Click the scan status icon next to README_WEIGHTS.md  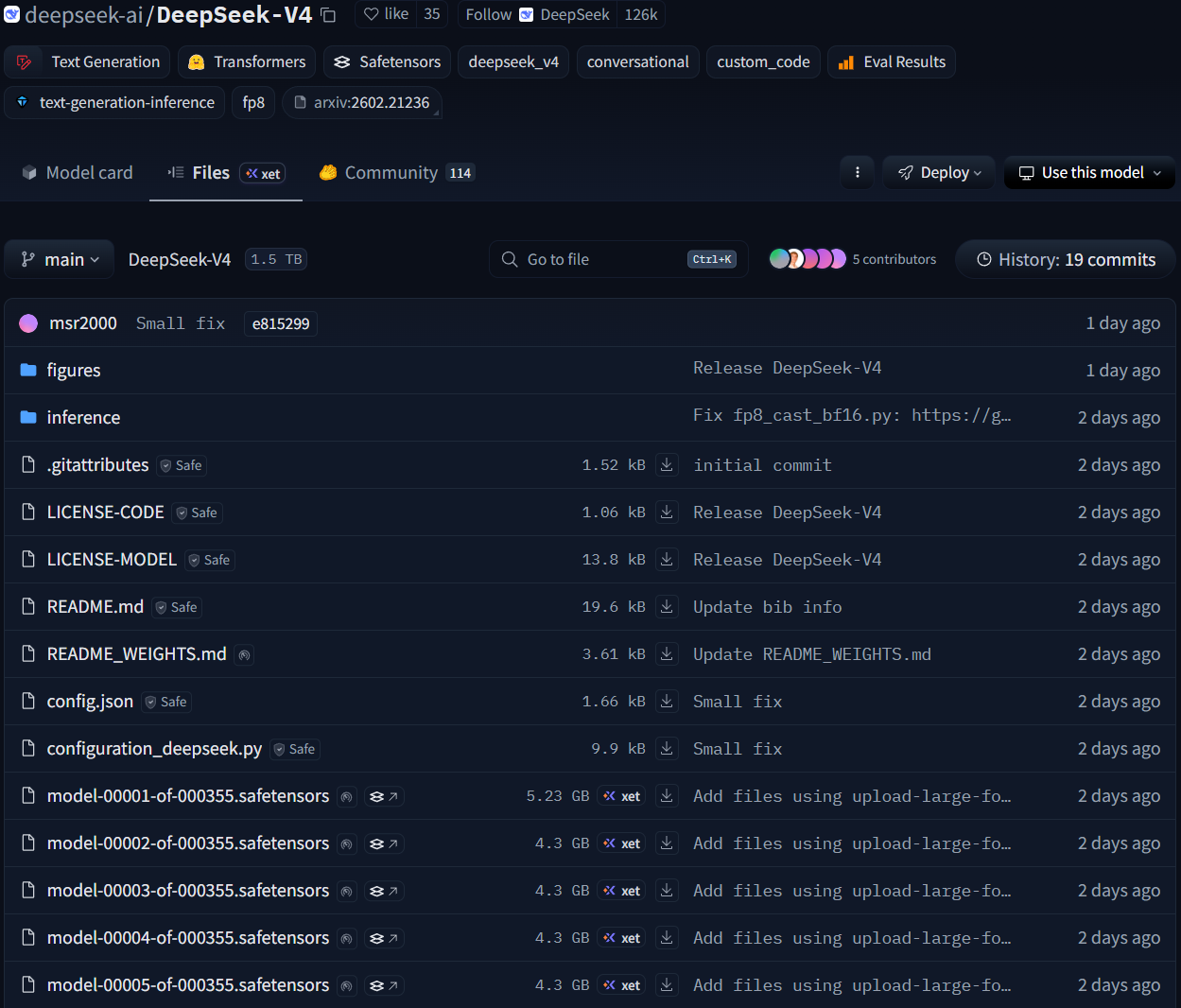point(244,654)
